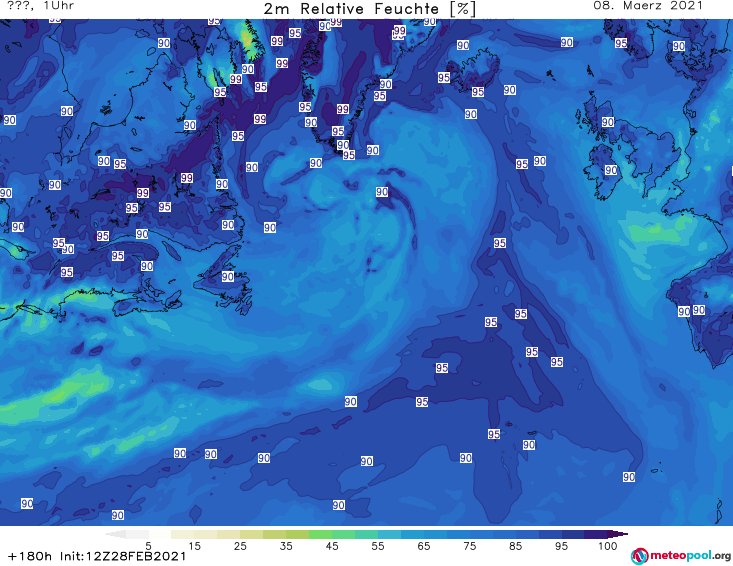The image size is (733, 566).
Task: Open the meteopool.org link text
Action: 691,556
